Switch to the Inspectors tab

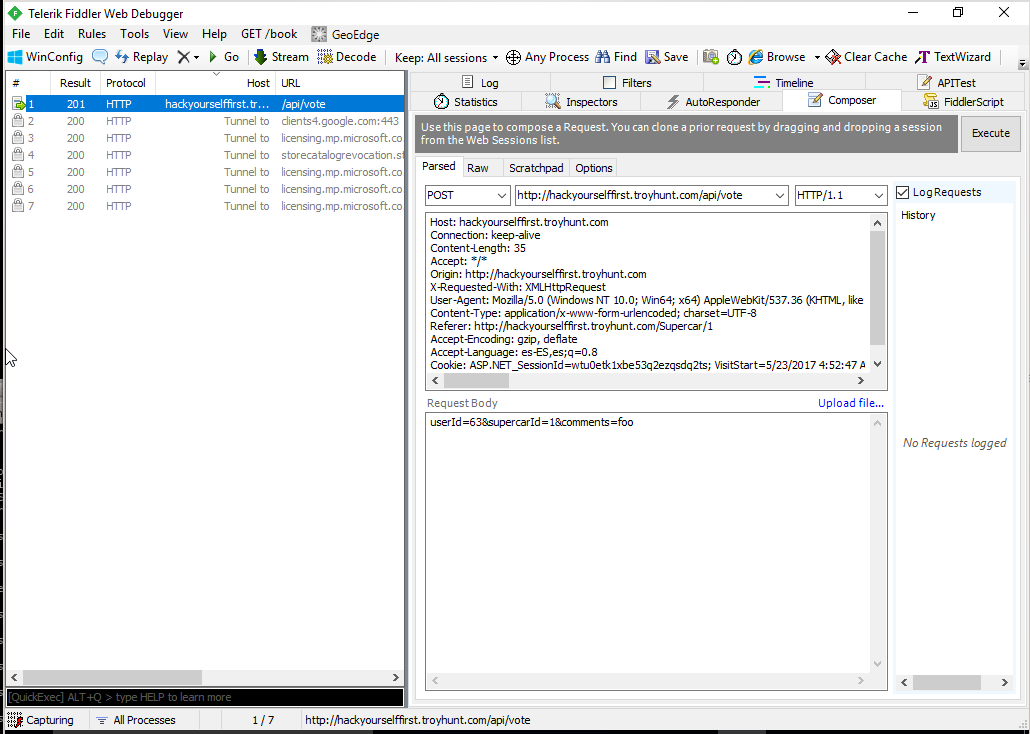click(x=581, y=102)
